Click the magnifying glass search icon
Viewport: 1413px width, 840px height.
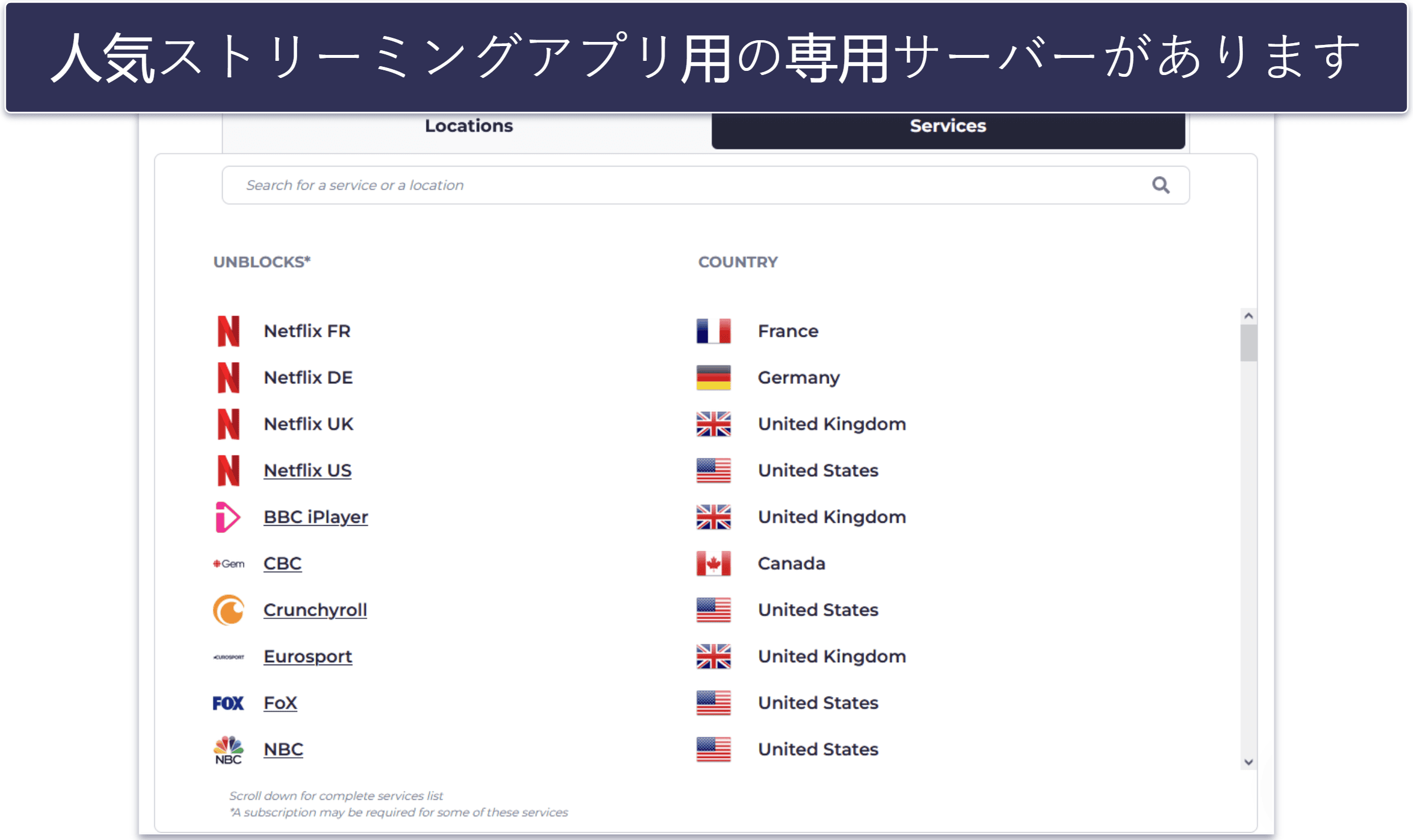[x=1161, y=185]
